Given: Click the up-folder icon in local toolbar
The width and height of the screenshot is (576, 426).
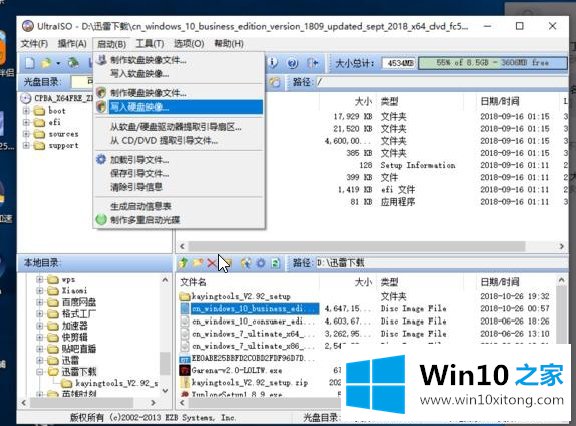Looking at the screenshot, I should pos(183,263).
